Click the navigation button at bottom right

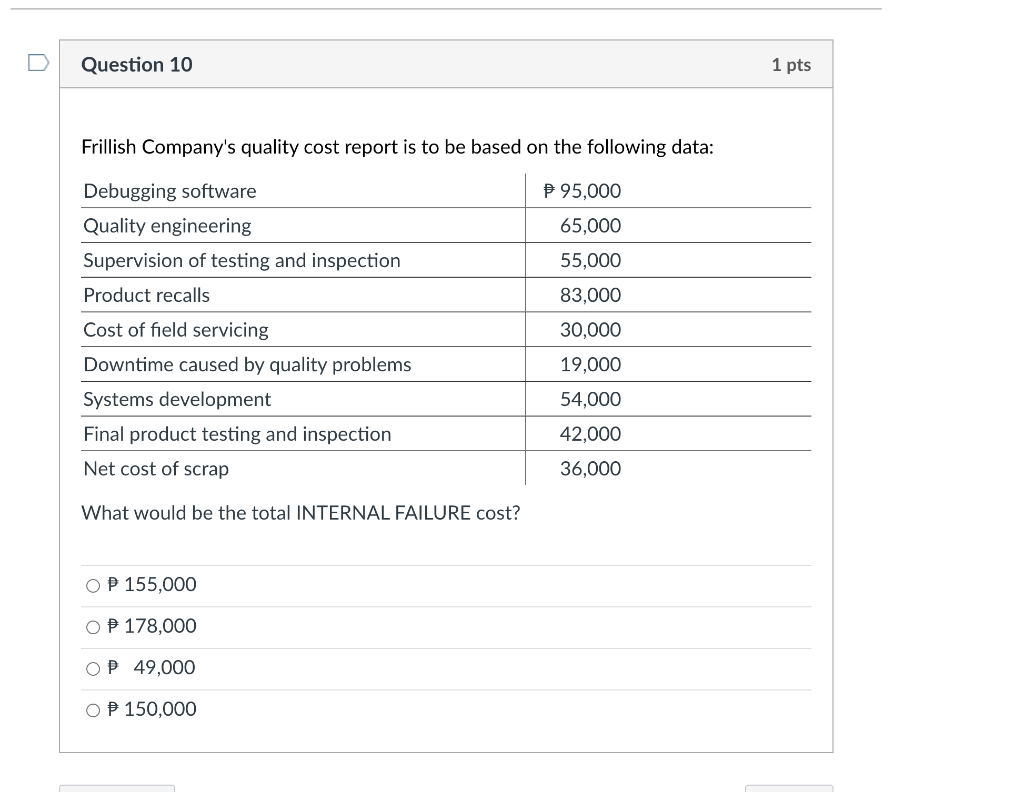point(789,789)
